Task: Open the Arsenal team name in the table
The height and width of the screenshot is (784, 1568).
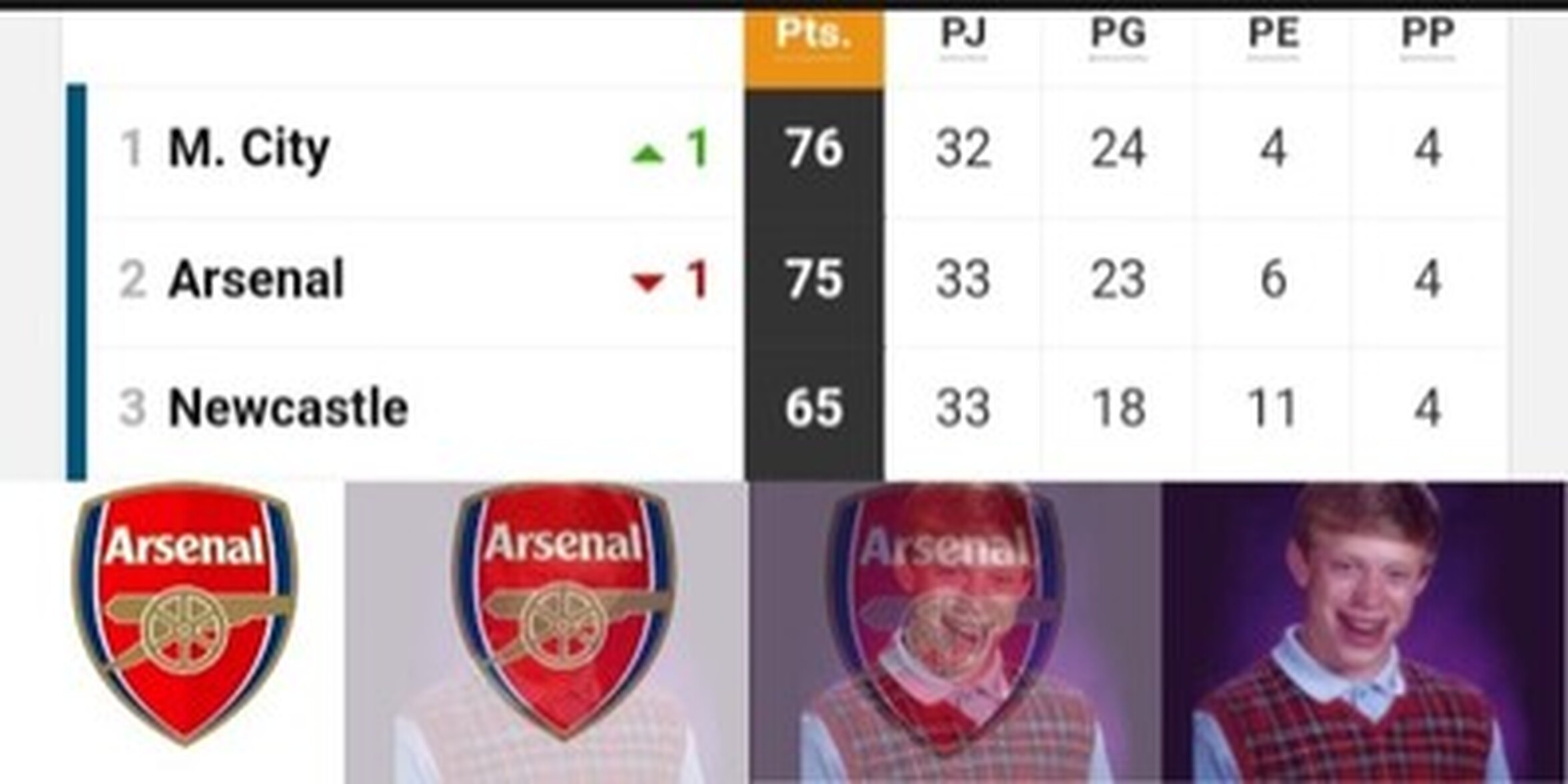Action: coord(256,279)
